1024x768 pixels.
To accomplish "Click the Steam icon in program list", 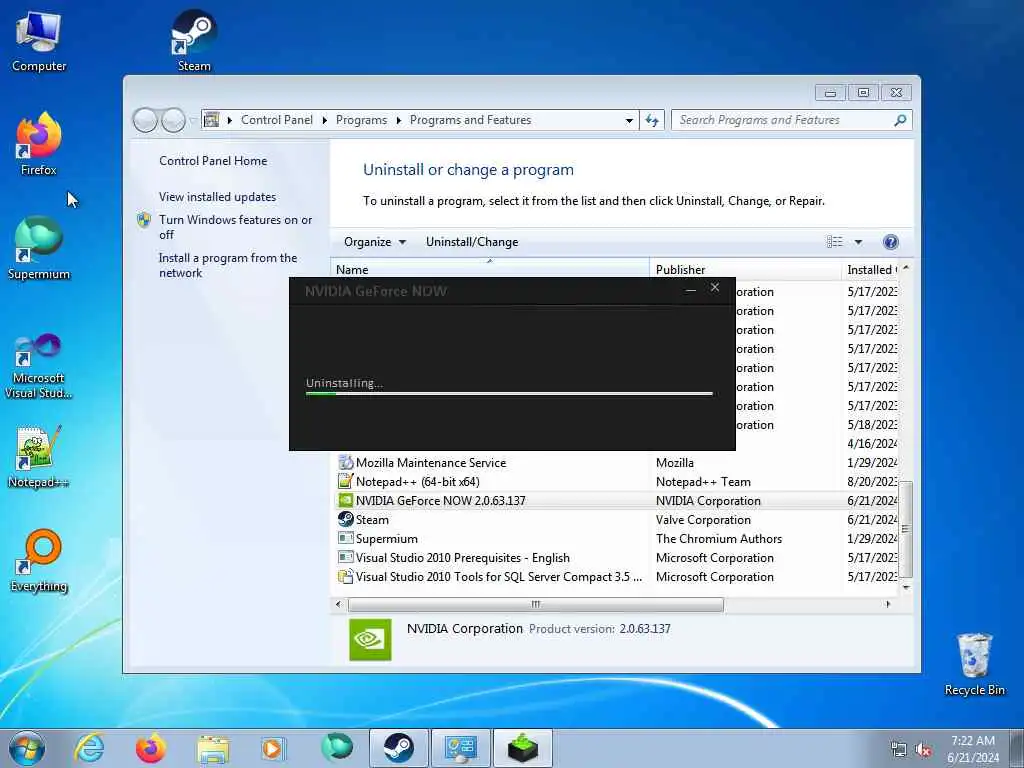I will pos(345,519).
